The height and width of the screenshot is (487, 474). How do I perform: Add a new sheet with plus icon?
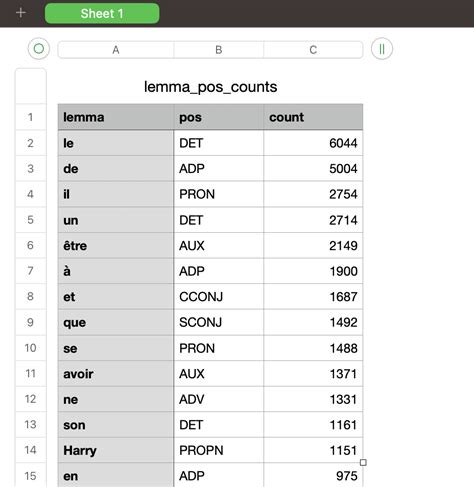tap(21, 13)
